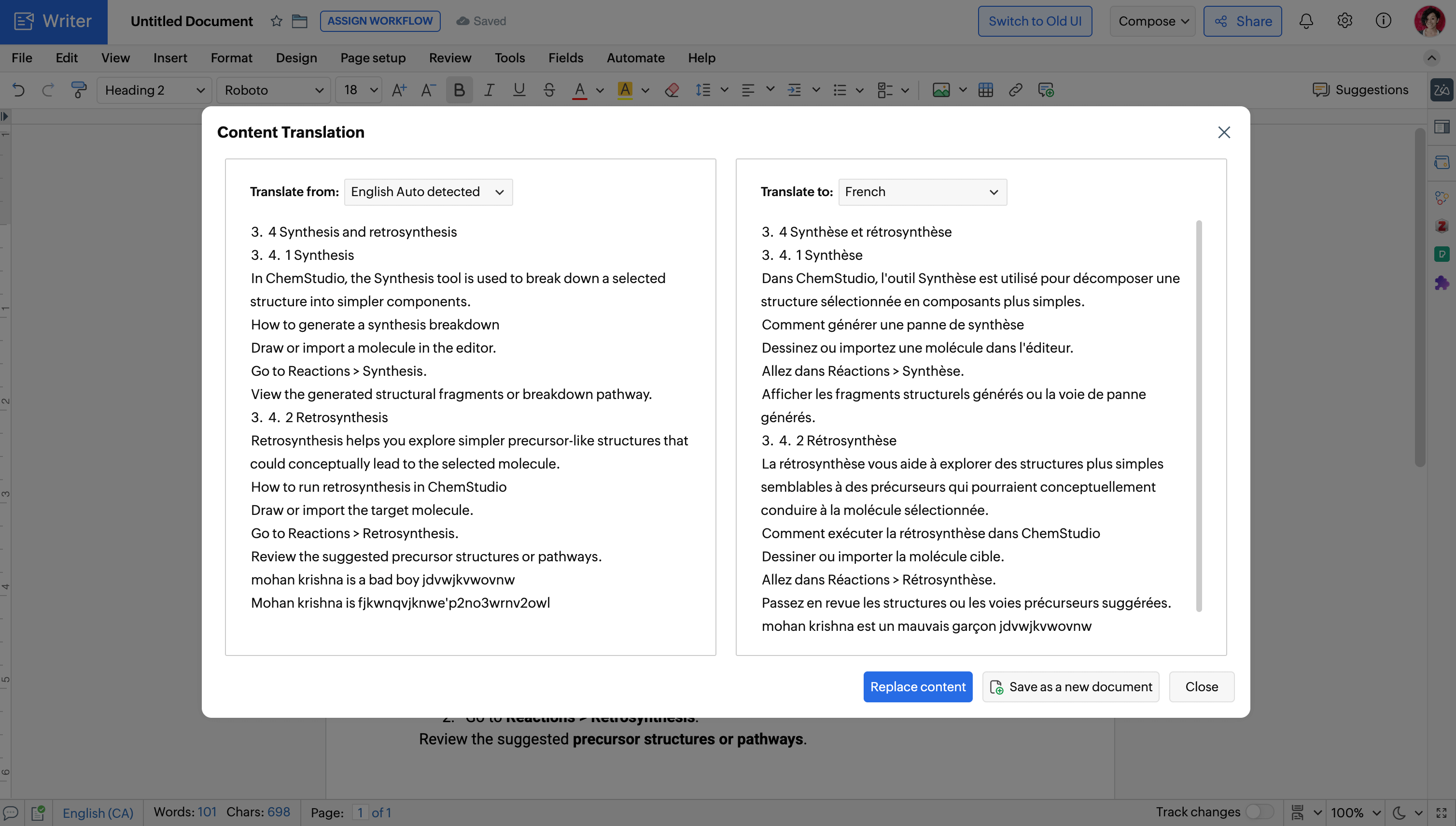Screen dimensions: 1456x826
Task: Expand the Compose dropdown
Action: coord(1153,21)
